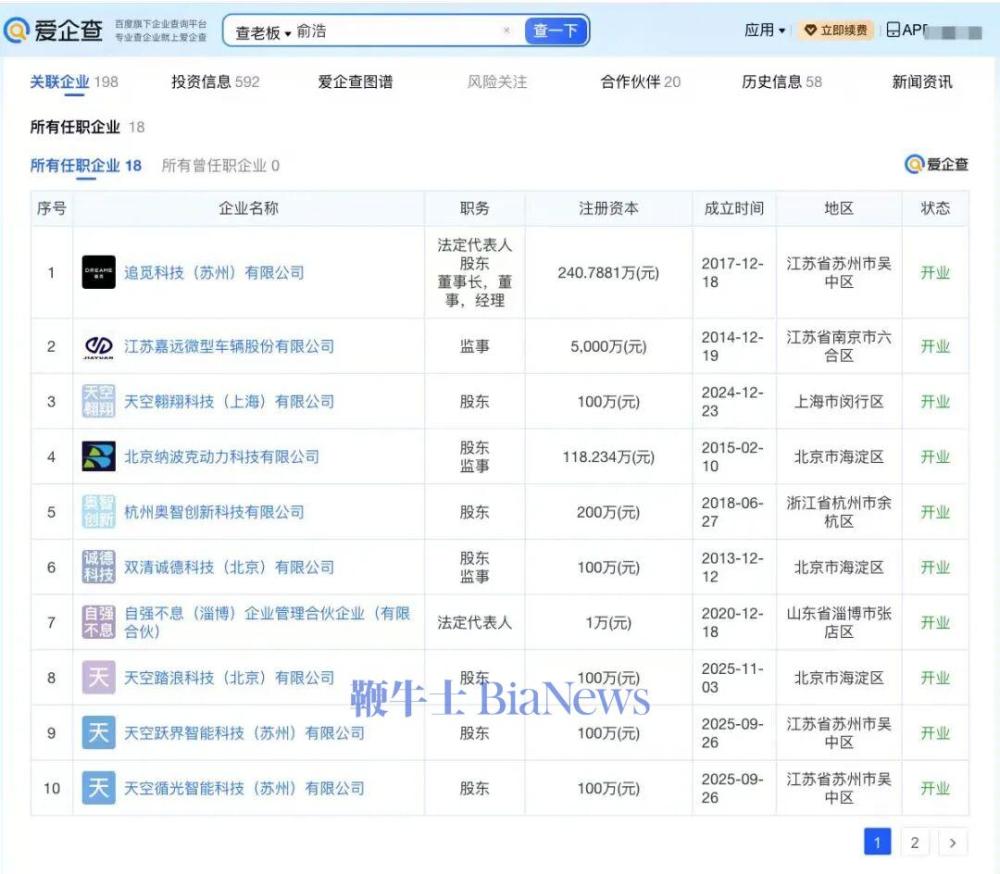This screenshot has height=874, width=1000.
Task: Click the 立即续费 renewal button
Action: coord(835,31)
